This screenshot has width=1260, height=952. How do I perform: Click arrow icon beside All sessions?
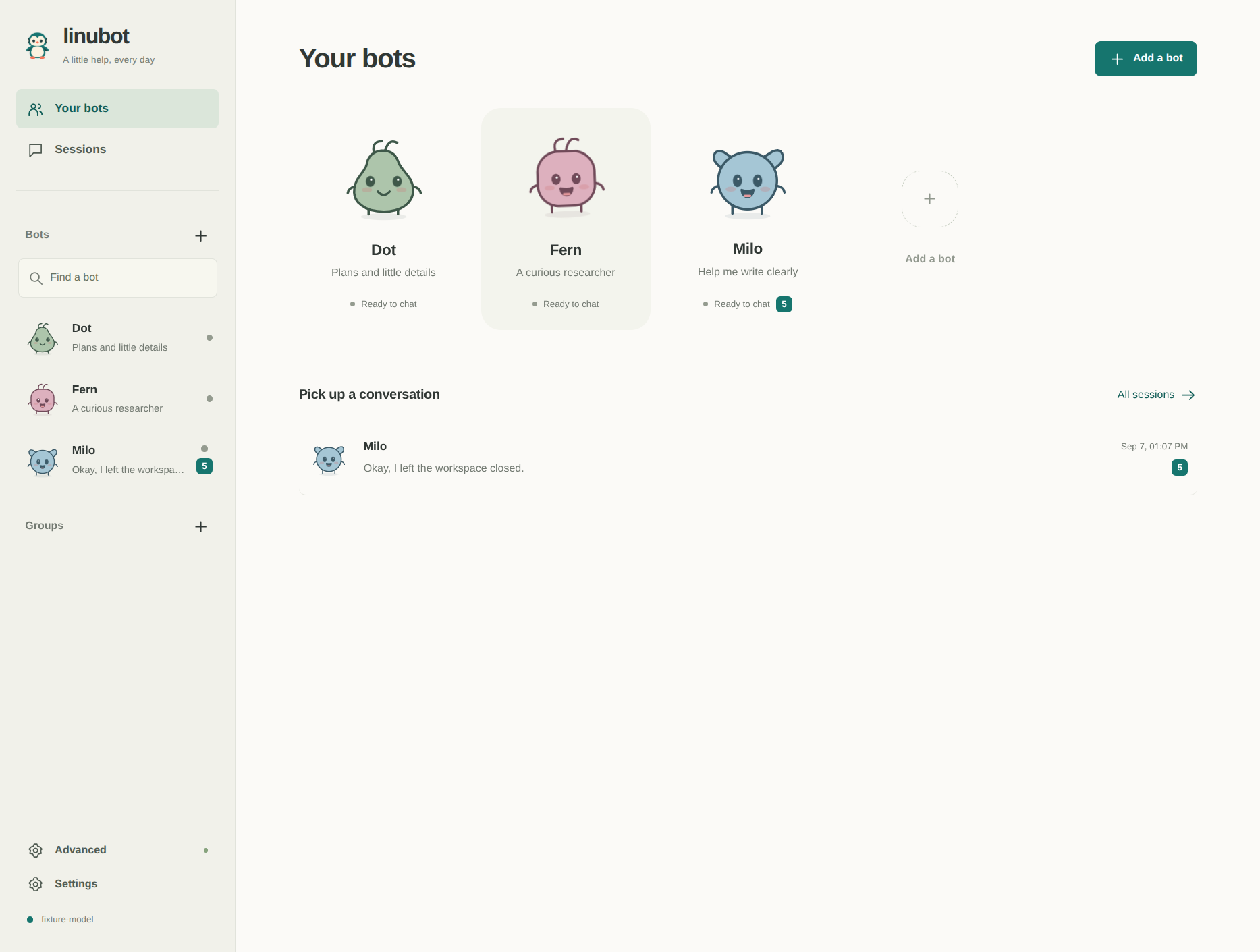coord(1188,395)
